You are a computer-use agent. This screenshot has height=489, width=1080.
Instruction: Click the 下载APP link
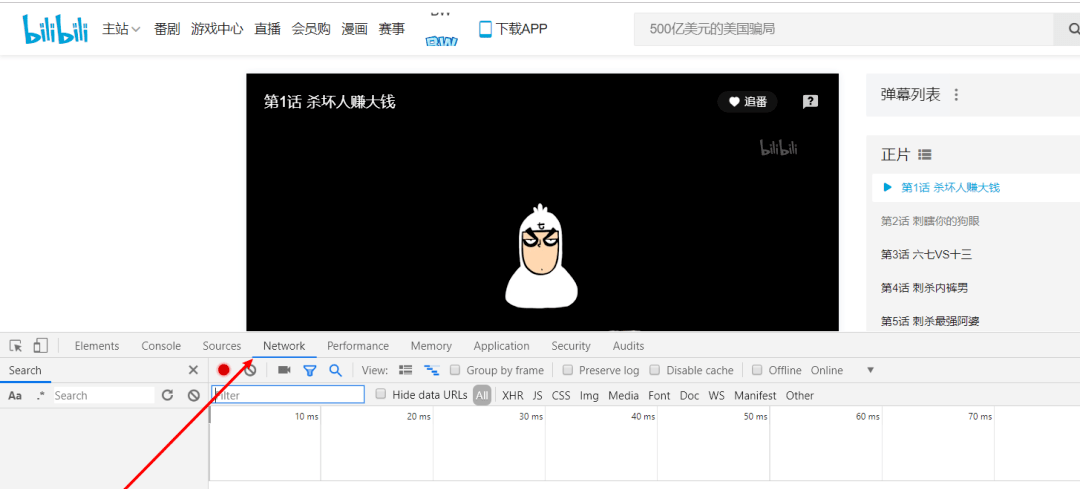tap(521, 29)
